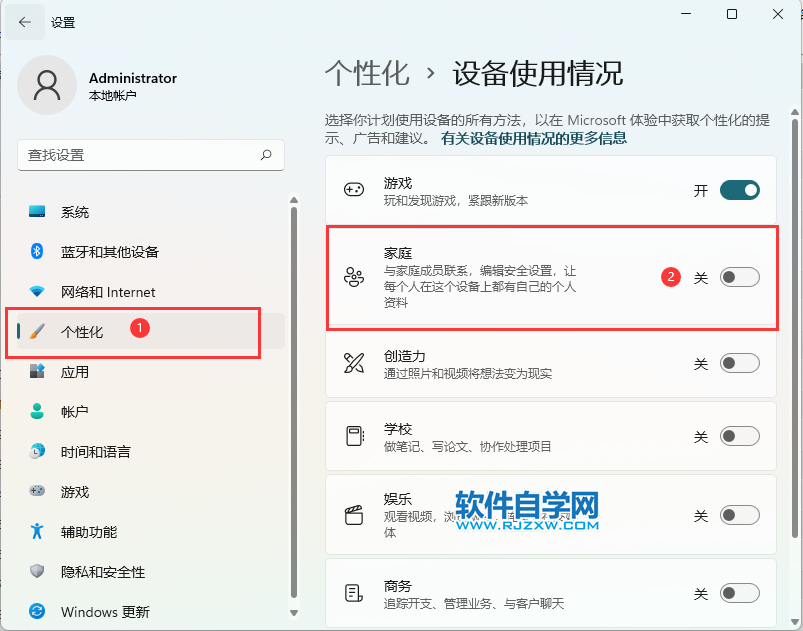Enable the 创造力 (Creativity) toggle

coord(739,363)
